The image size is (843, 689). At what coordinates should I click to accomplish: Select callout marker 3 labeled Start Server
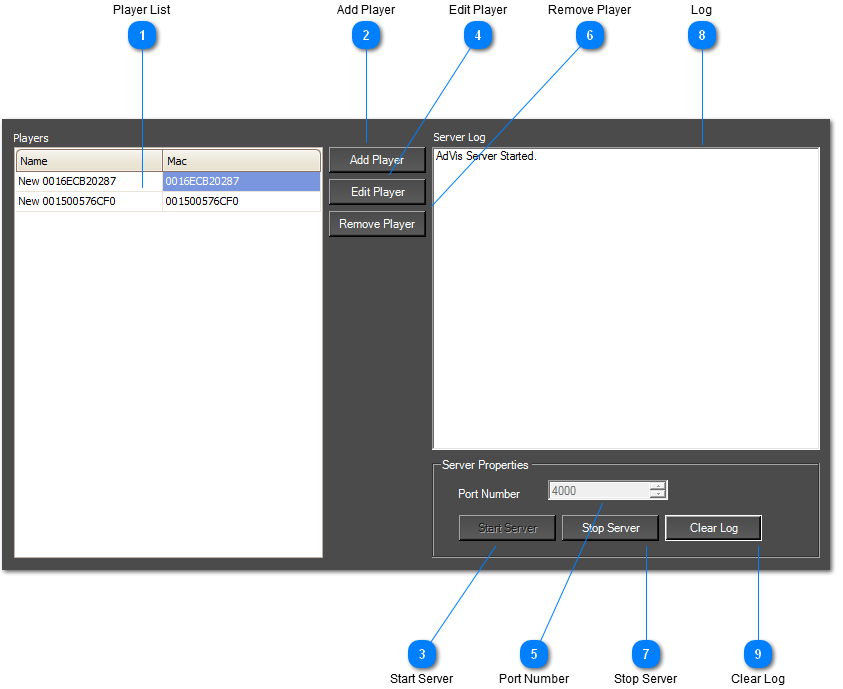click(x=422, y=654)
